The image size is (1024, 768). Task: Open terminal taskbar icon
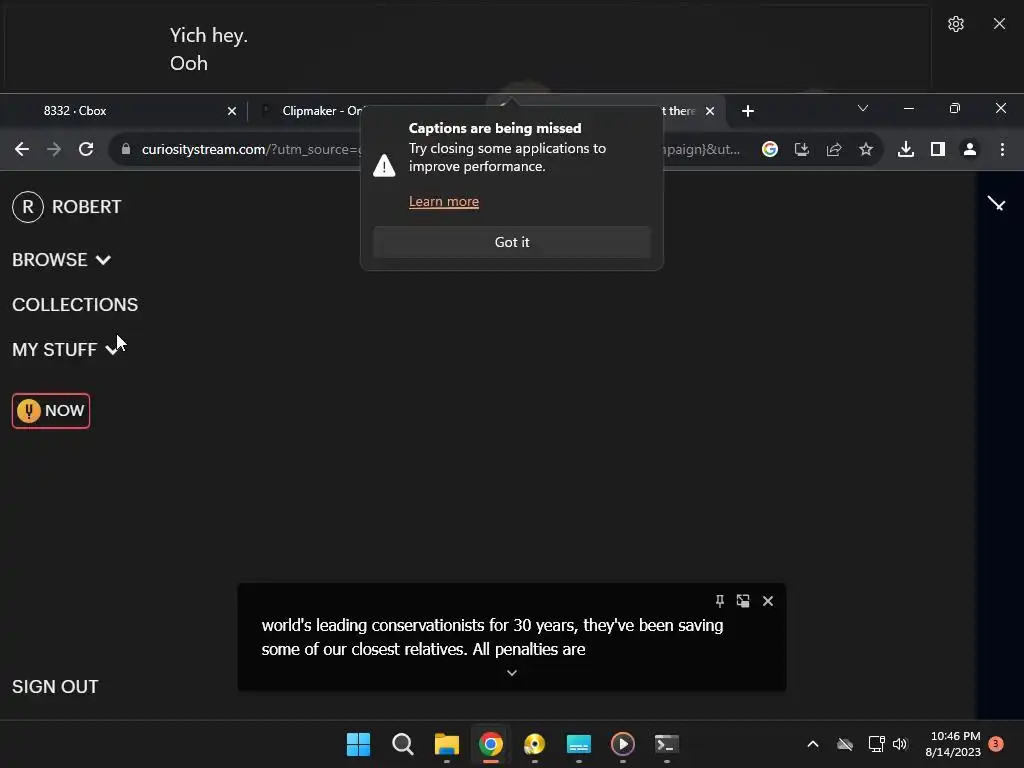[x=667, y=744]
